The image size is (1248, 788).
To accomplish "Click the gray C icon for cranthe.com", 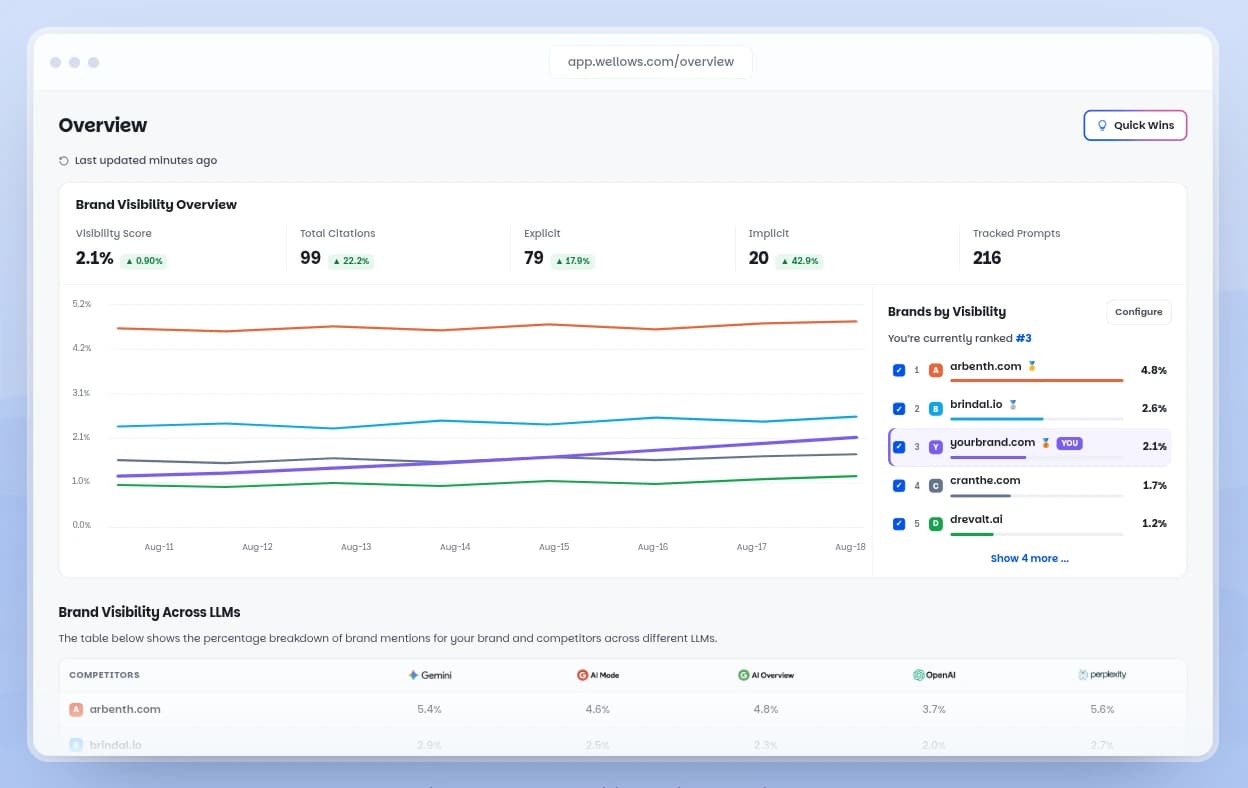I will tap(936, 485).
